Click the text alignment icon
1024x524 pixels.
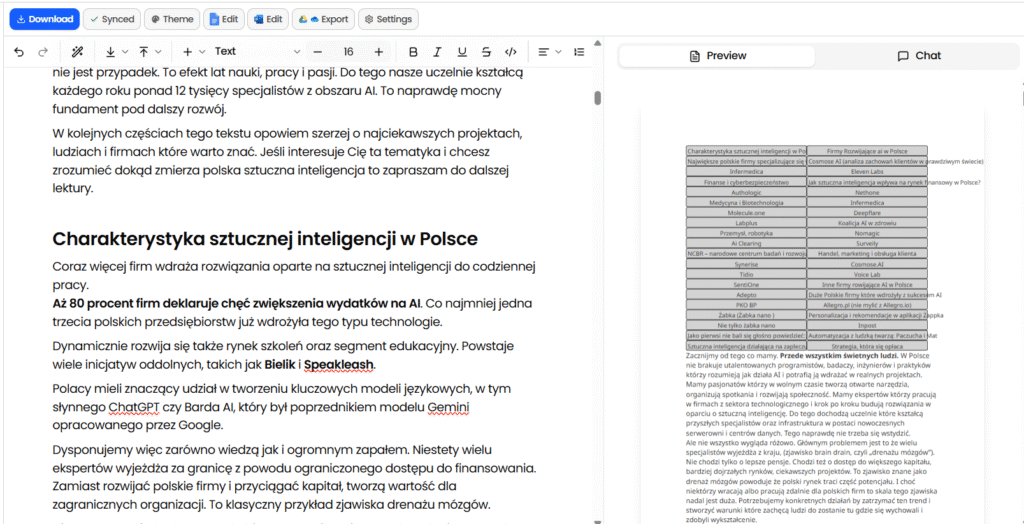[543, 52]
